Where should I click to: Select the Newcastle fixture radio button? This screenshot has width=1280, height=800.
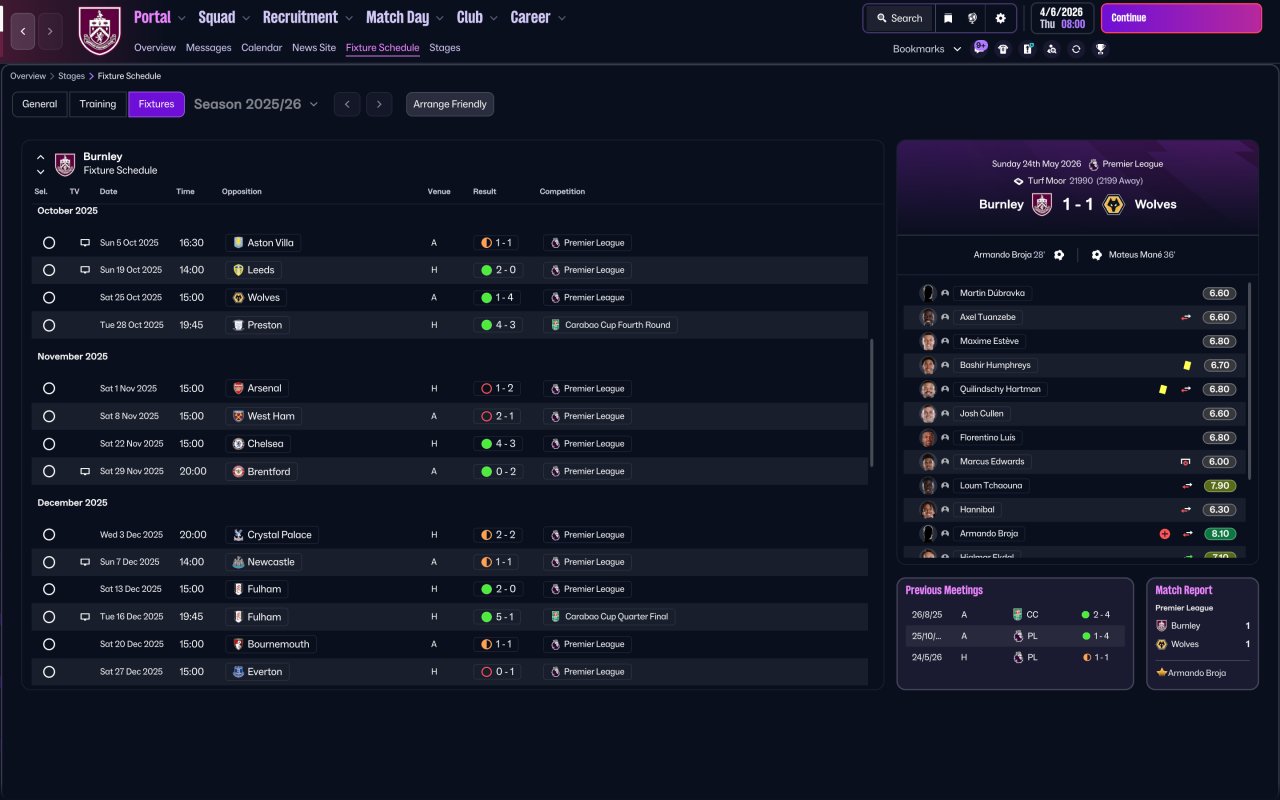(x=49, y=562)
